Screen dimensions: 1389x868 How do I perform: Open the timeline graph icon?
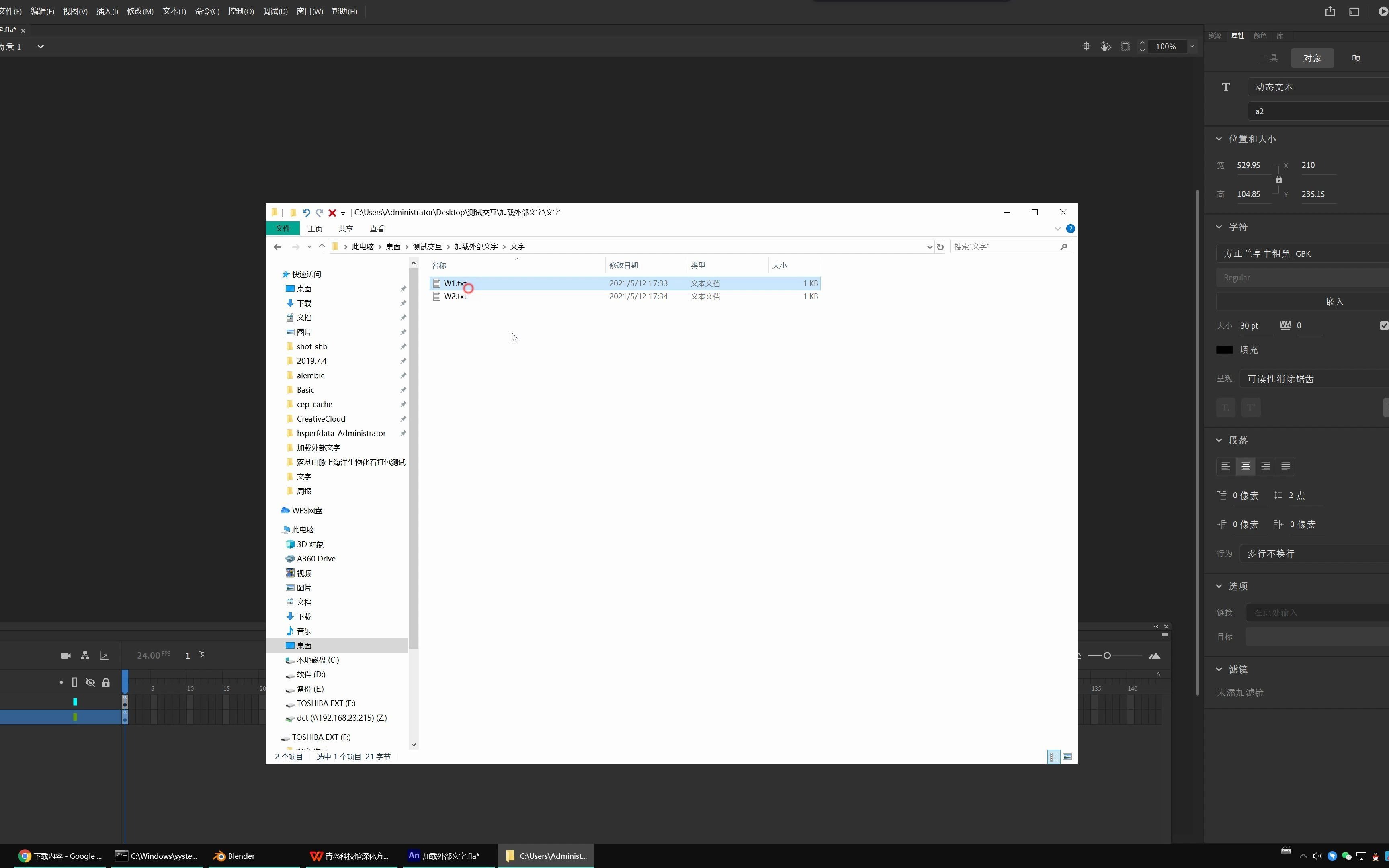(104, 655)
